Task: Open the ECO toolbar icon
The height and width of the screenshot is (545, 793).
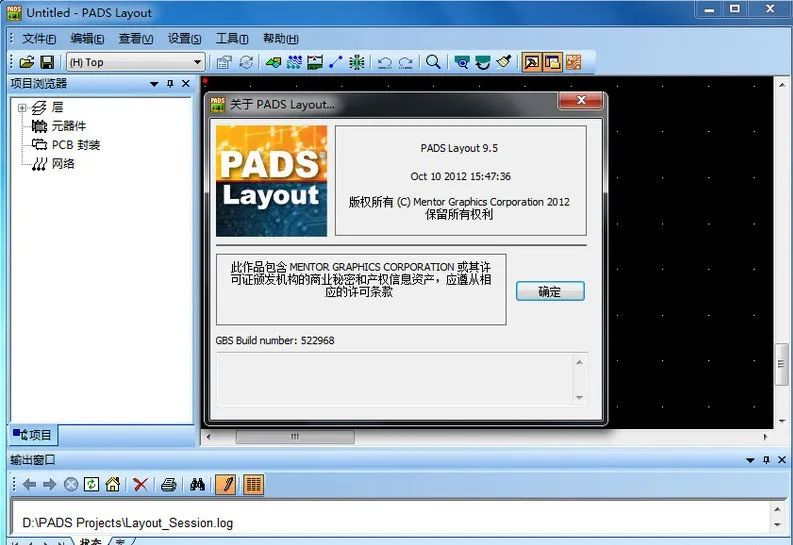Action: click(336, 63)
